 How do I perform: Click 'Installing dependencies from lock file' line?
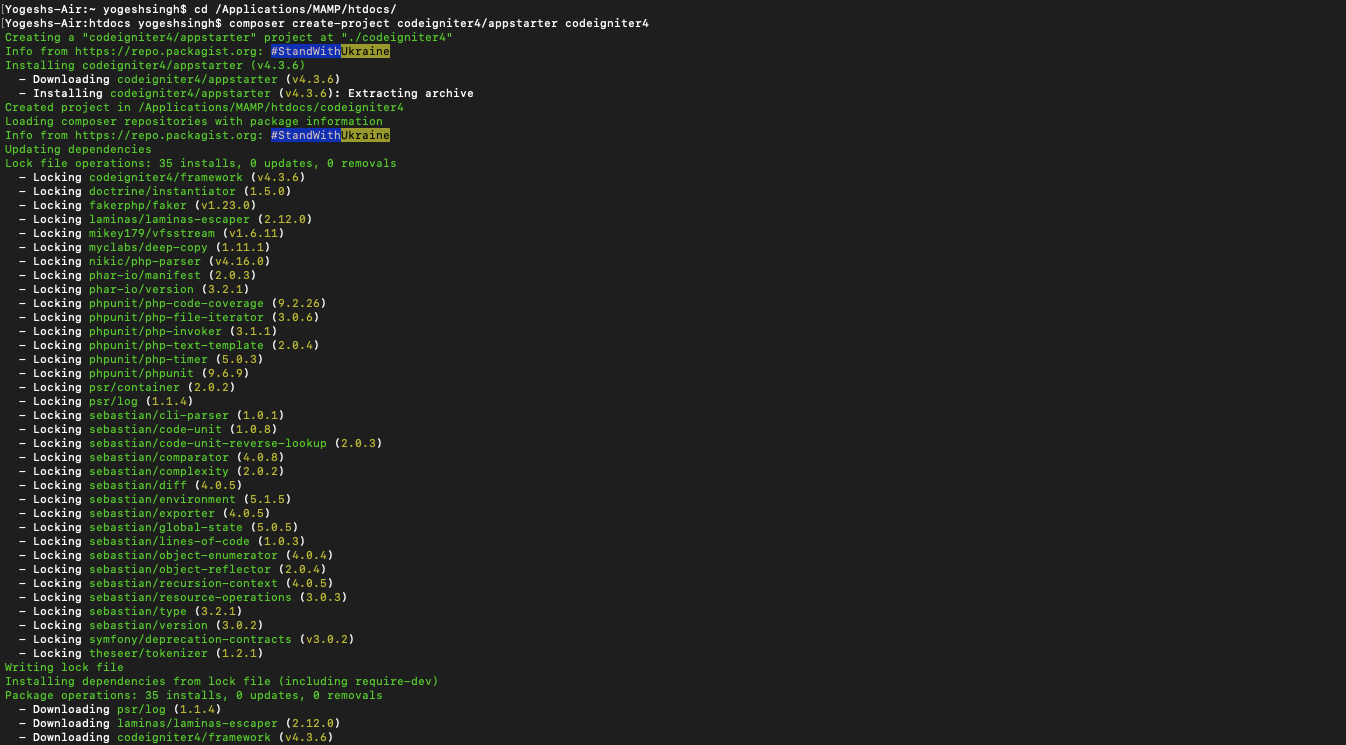tap(222, 681)
